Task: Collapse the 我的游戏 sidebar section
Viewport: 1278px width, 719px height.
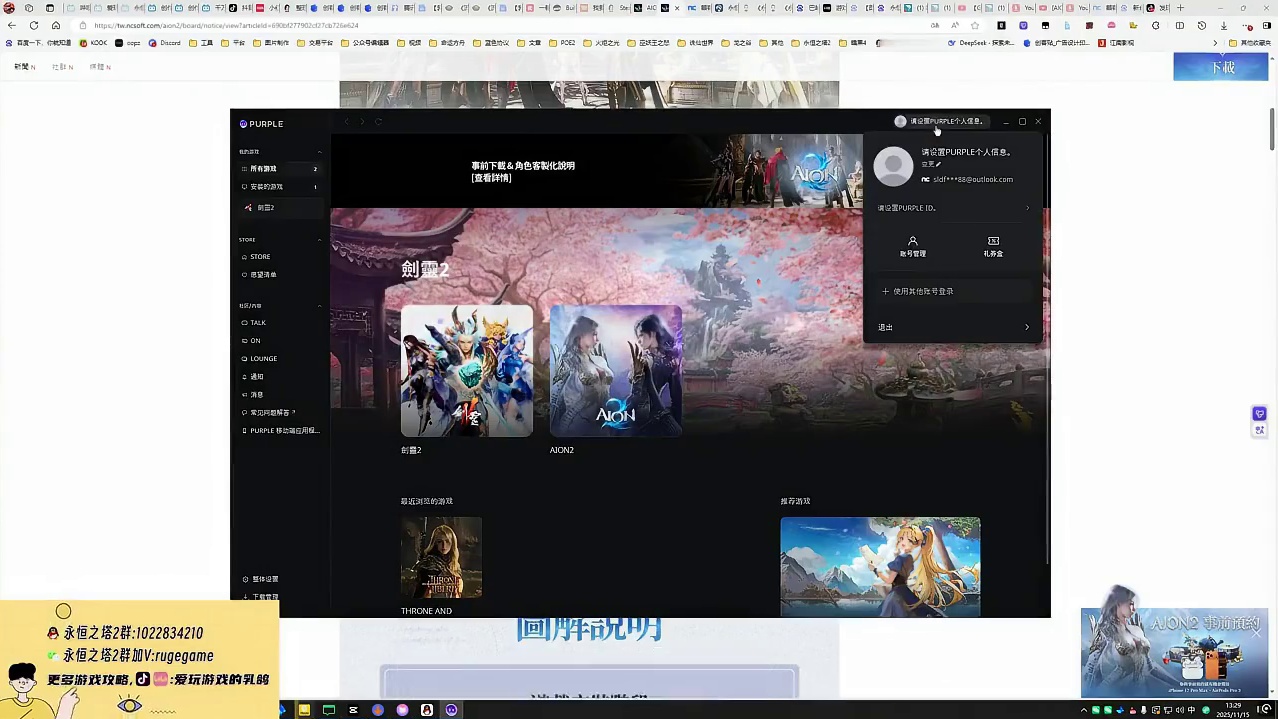Action: coord(319,152)
